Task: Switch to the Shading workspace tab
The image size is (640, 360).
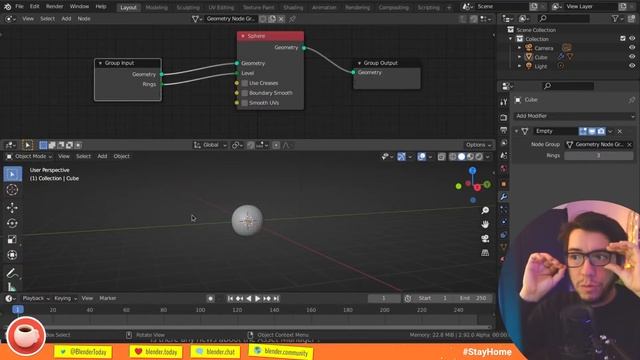Action: coord(293,7)
